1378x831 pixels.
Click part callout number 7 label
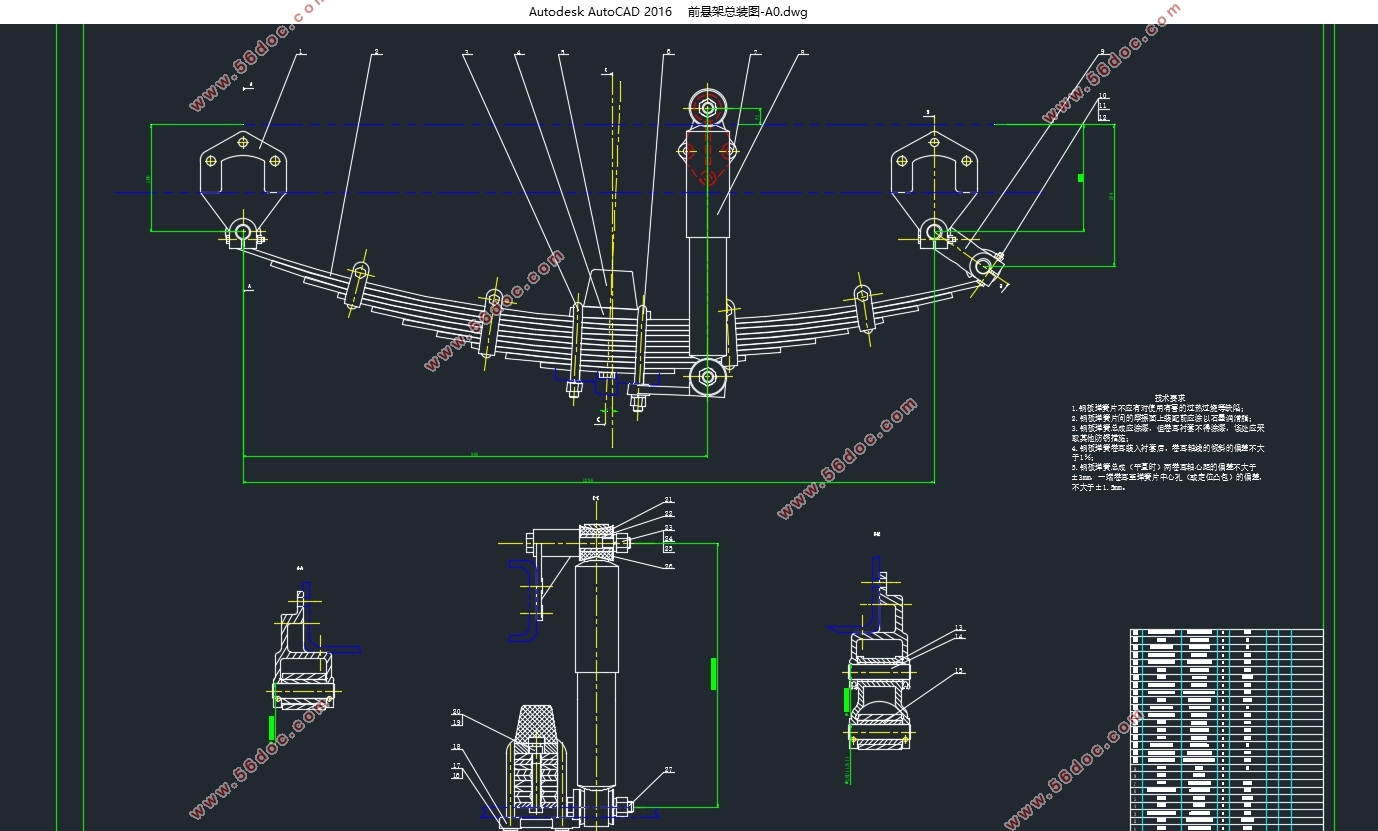755,52
